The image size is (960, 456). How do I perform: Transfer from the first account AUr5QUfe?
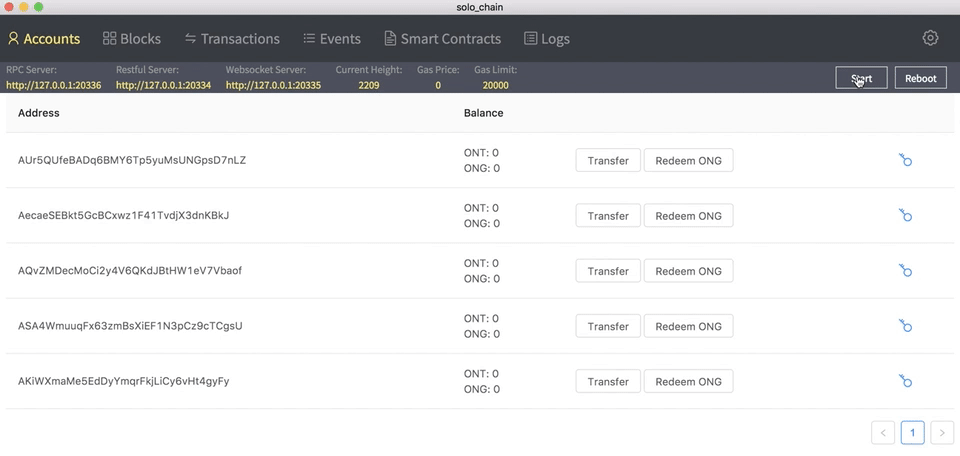608,160
